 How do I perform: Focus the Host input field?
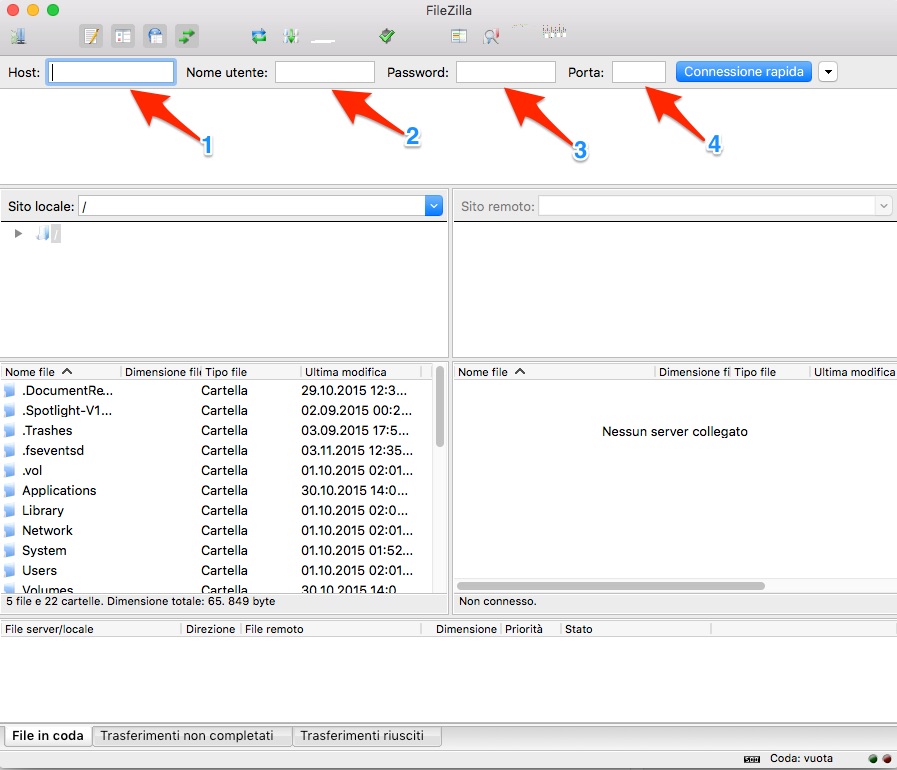click(111, 72)
